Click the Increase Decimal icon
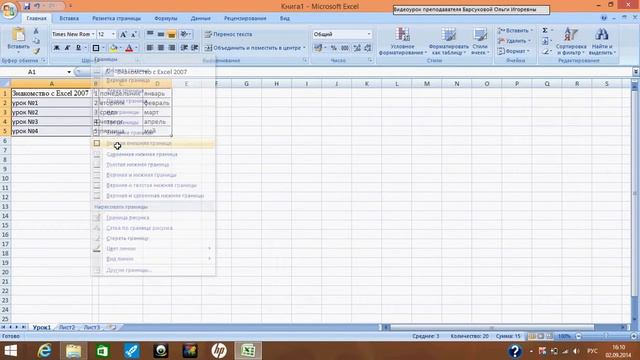 357,48
